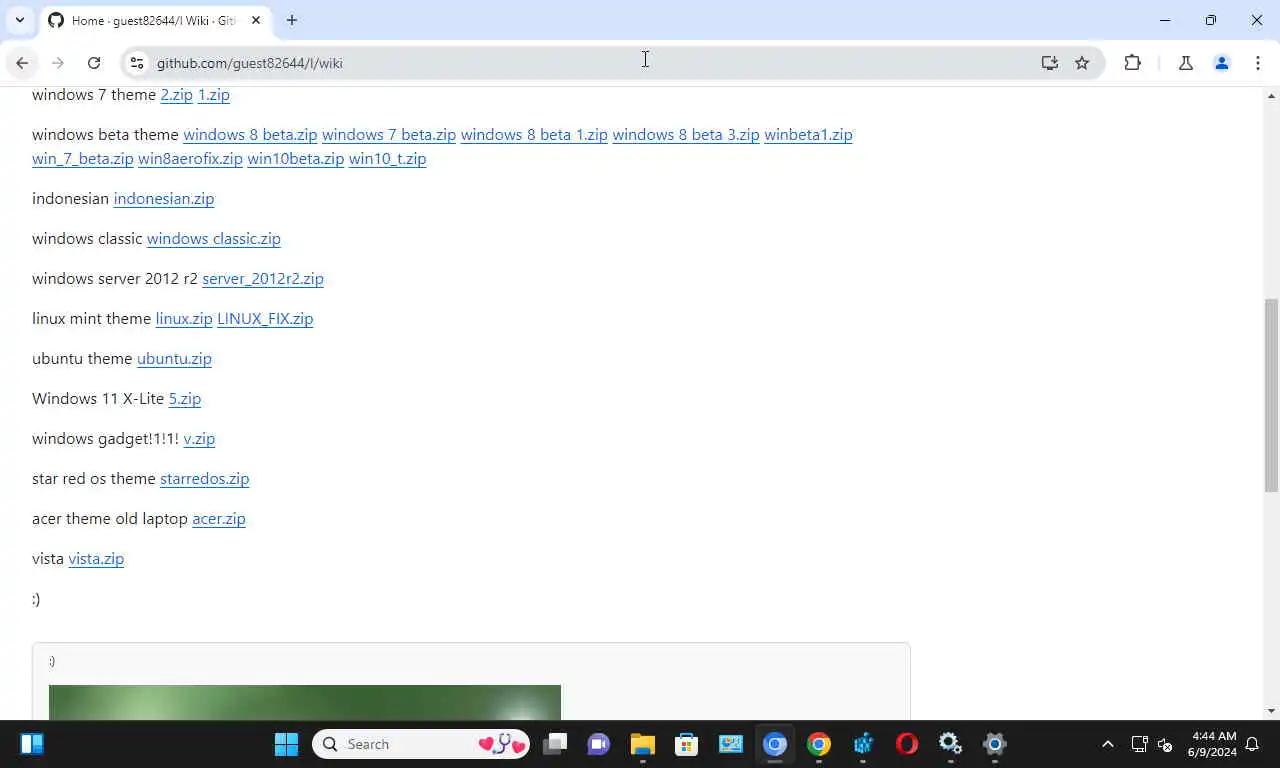Open the Extensions puzzle icon
The width and height of the screenshot is (1280, 768).
[x=1132, y=63]
